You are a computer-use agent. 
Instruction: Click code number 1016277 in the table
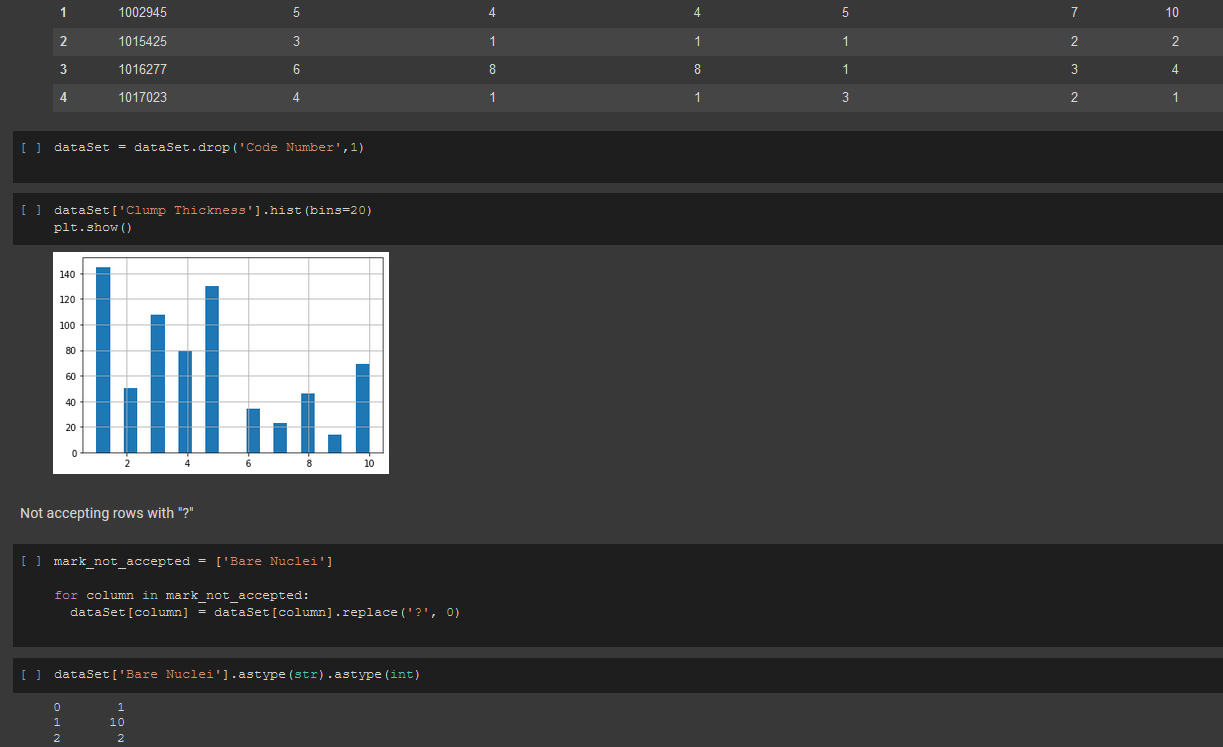pyautogui.click(x=143, y=69)
